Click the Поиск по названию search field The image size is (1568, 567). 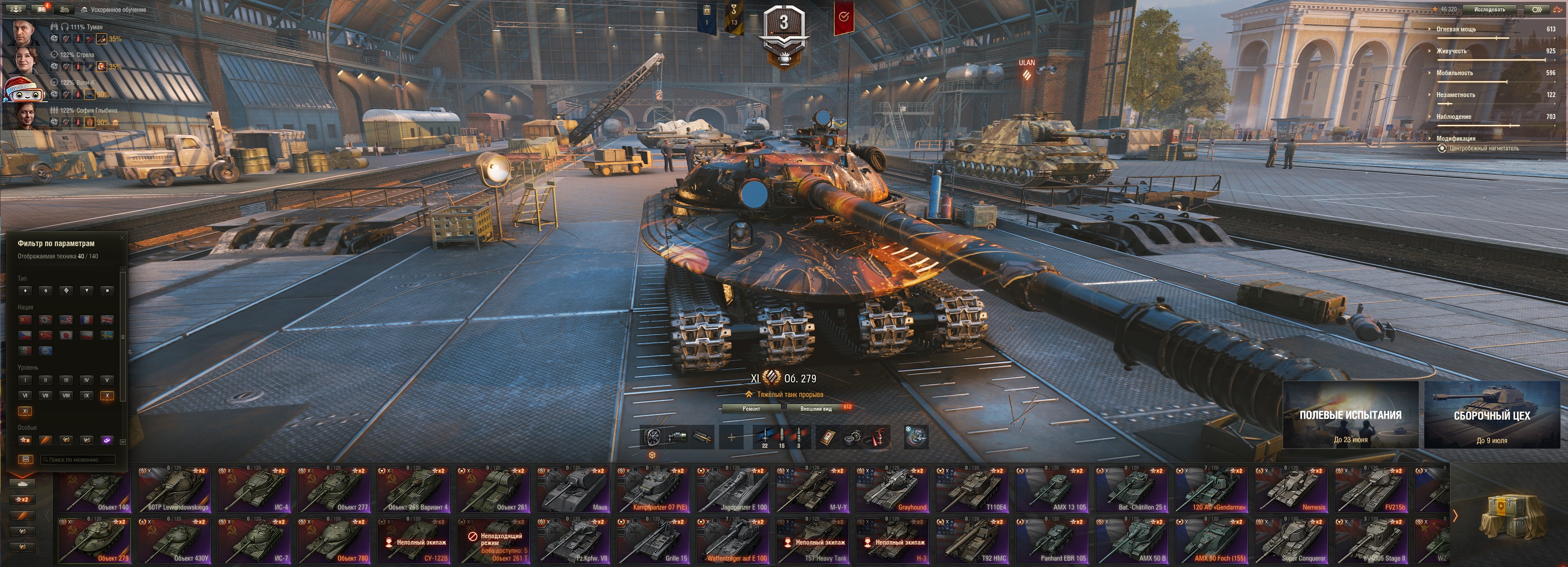(x=78, y=460)
